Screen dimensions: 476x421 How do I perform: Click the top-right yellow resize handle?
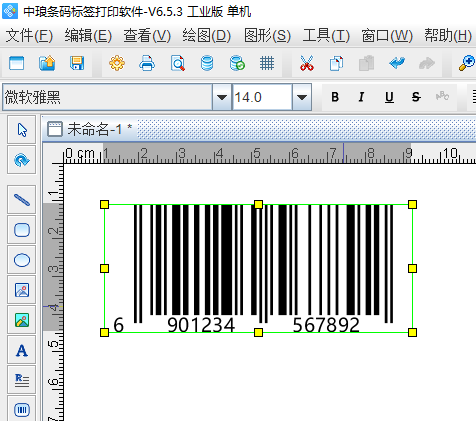412,204
